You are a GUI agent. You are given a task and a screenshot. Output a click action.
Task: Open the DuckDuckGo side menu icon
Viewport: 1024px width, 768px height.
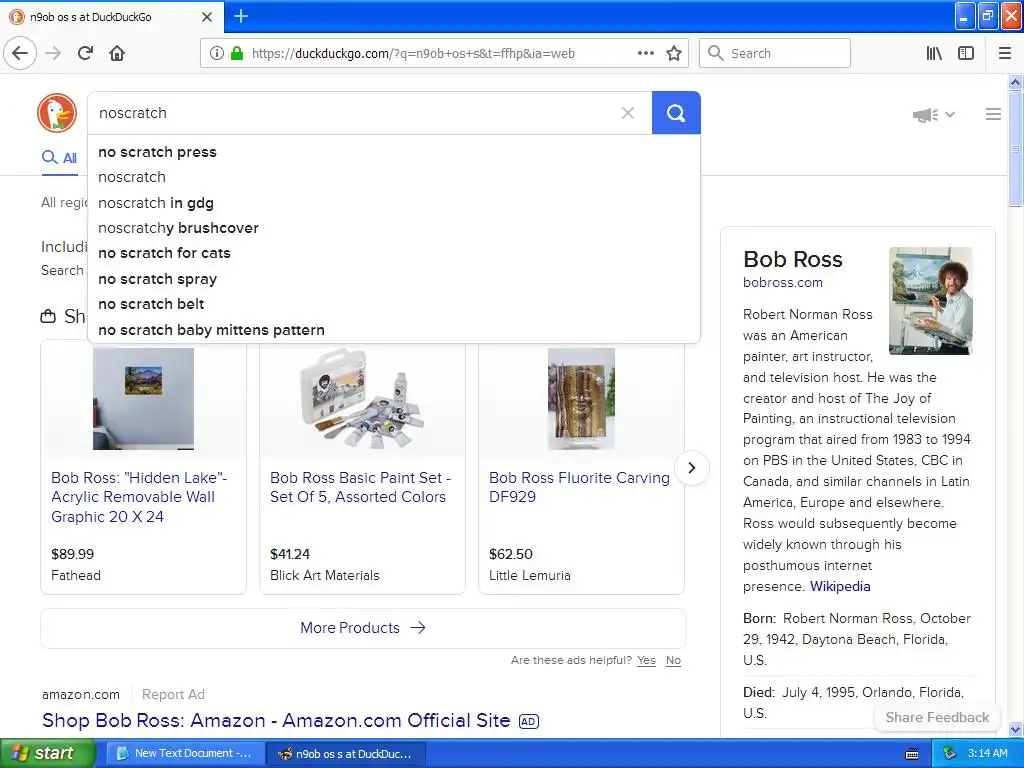coord(993,114)
